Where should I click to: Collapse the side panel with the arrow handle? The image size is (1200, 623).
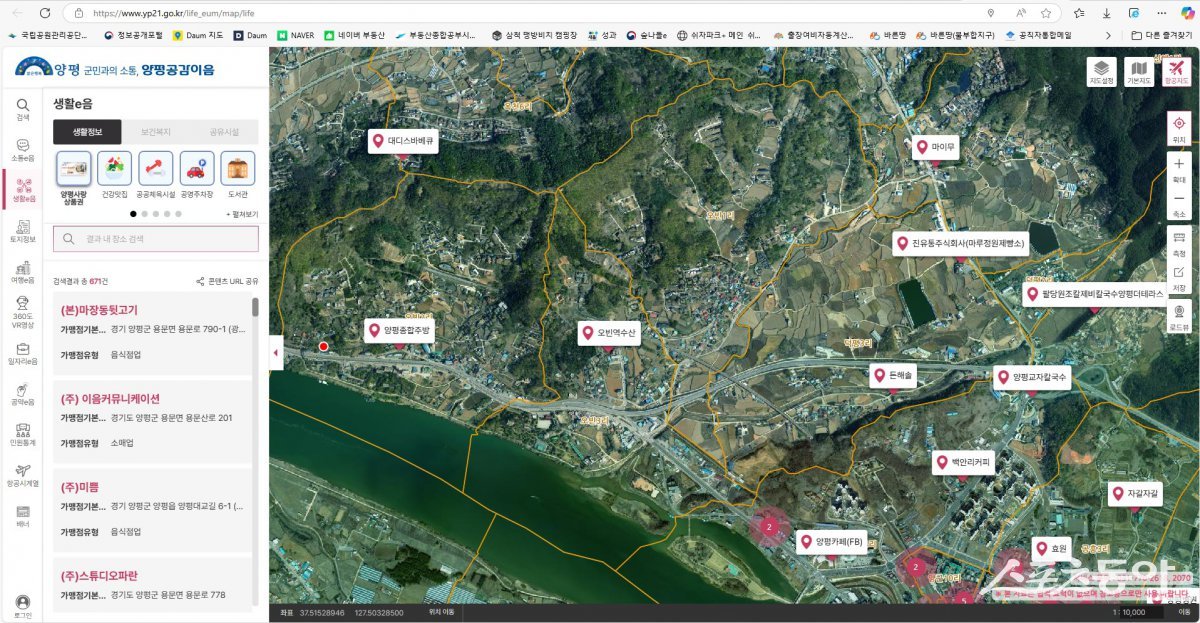tap(276, 352)
